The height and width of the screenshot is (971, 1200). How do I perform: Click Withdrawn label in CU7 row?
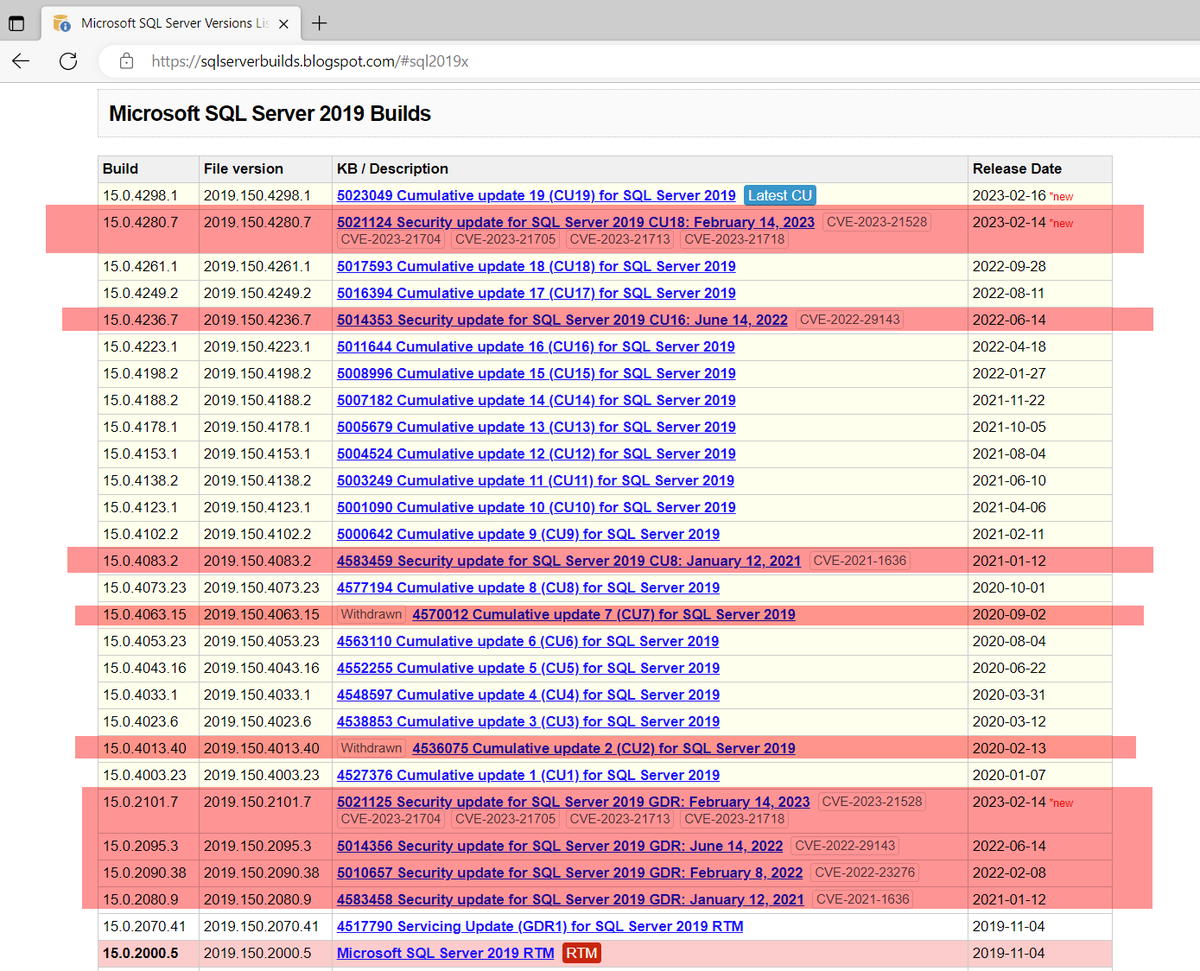[371, 614]
